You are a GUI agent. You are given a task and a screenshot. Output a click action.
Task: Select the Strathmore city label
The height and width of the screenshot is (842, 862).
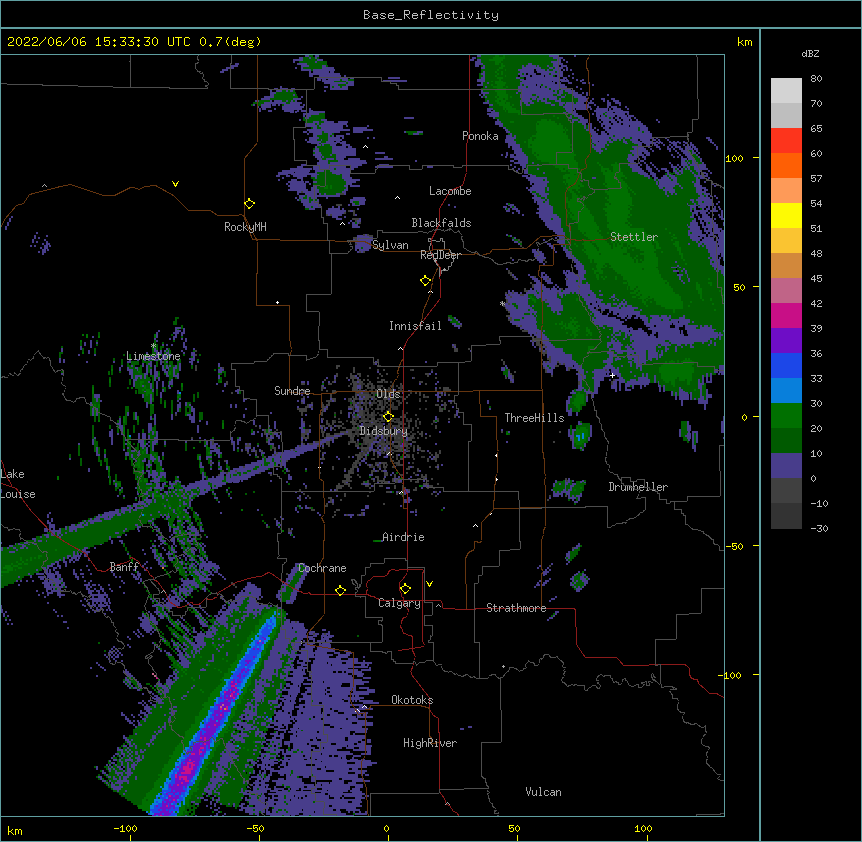coord(516,608)
